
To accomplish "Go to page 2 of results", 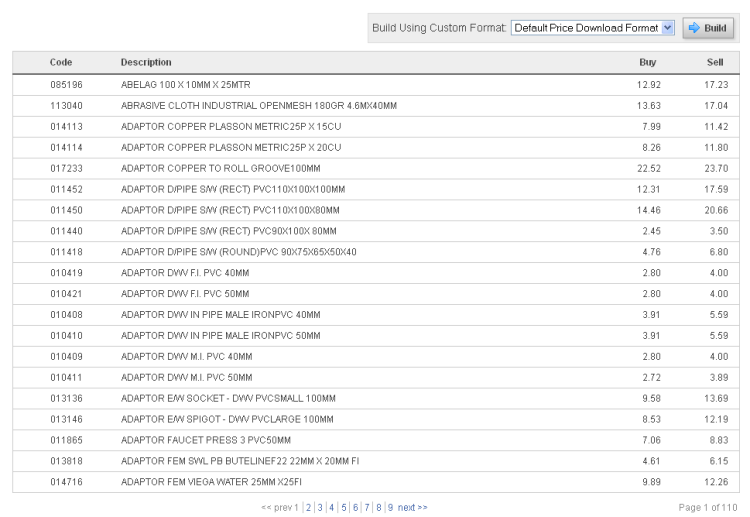I will click(309, 507).
